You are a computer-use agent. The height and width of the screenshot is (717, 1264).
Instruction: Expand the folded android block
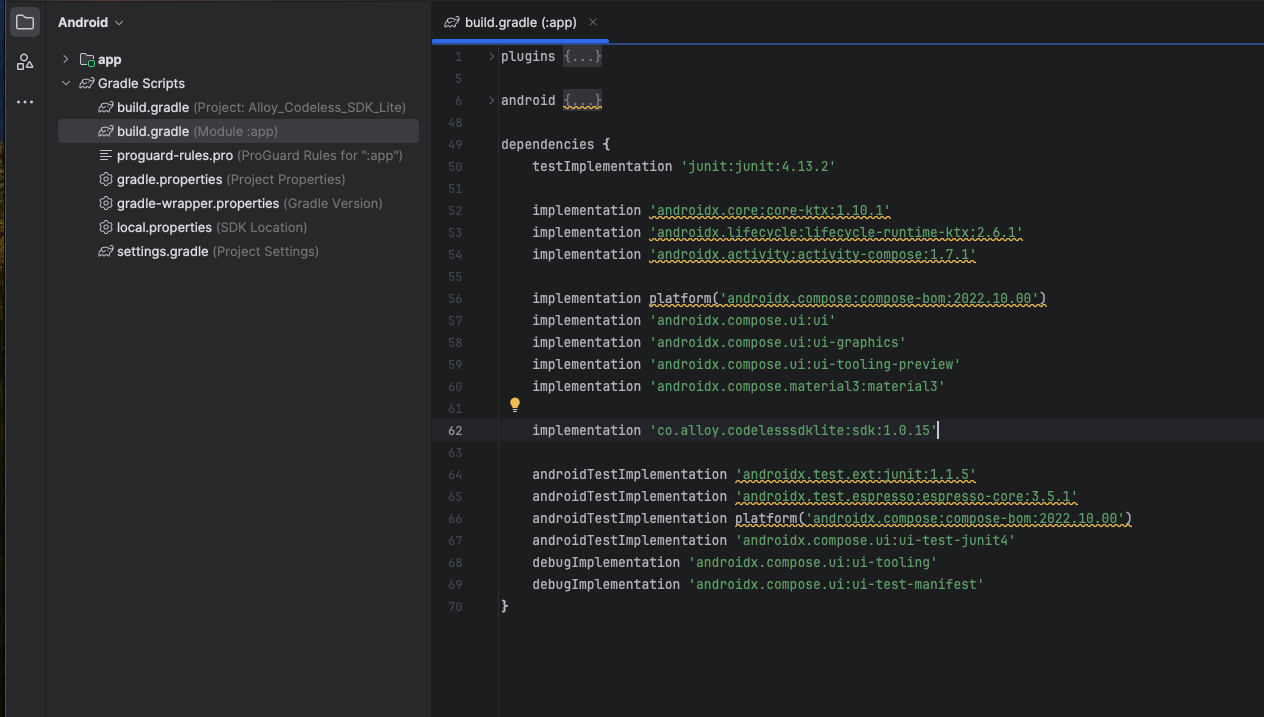click(x=491, y=101)
